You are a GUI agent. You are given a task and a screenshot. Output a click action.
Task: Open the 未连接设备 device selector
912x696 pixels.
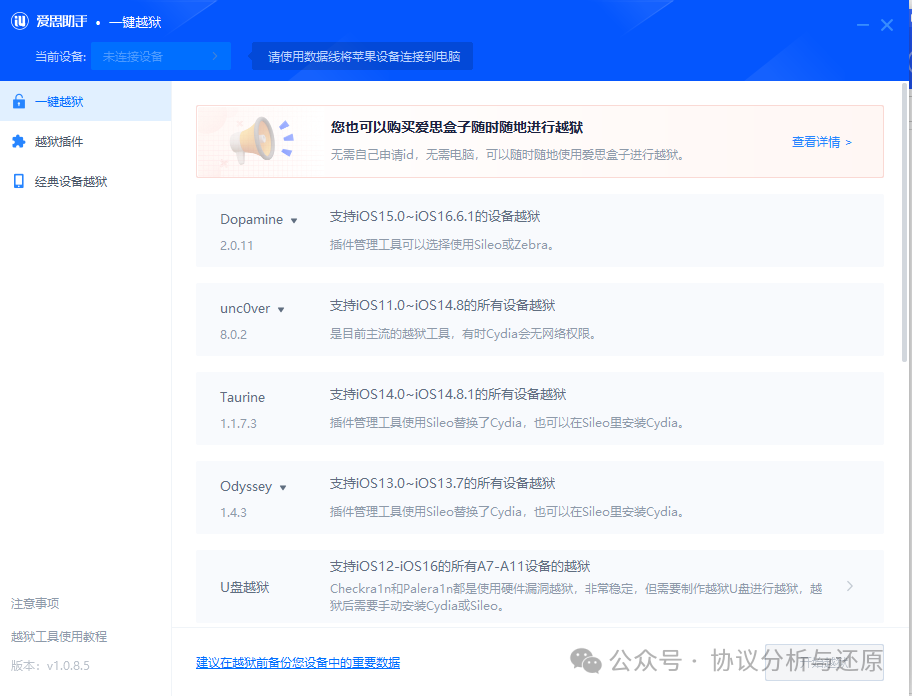point(161,56)
